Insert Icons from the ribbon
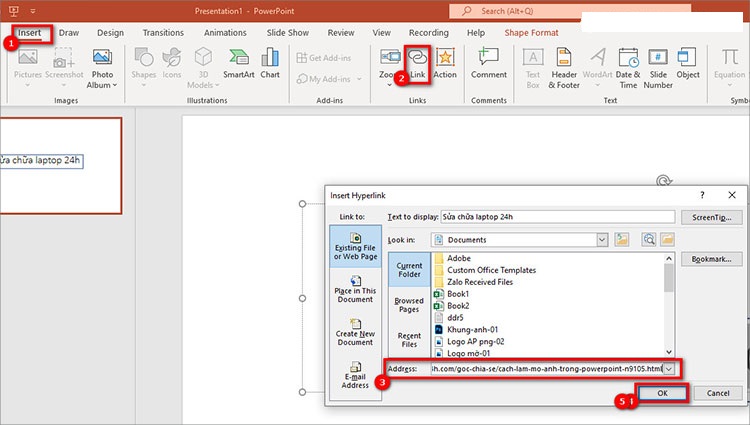 coord(172,64)
